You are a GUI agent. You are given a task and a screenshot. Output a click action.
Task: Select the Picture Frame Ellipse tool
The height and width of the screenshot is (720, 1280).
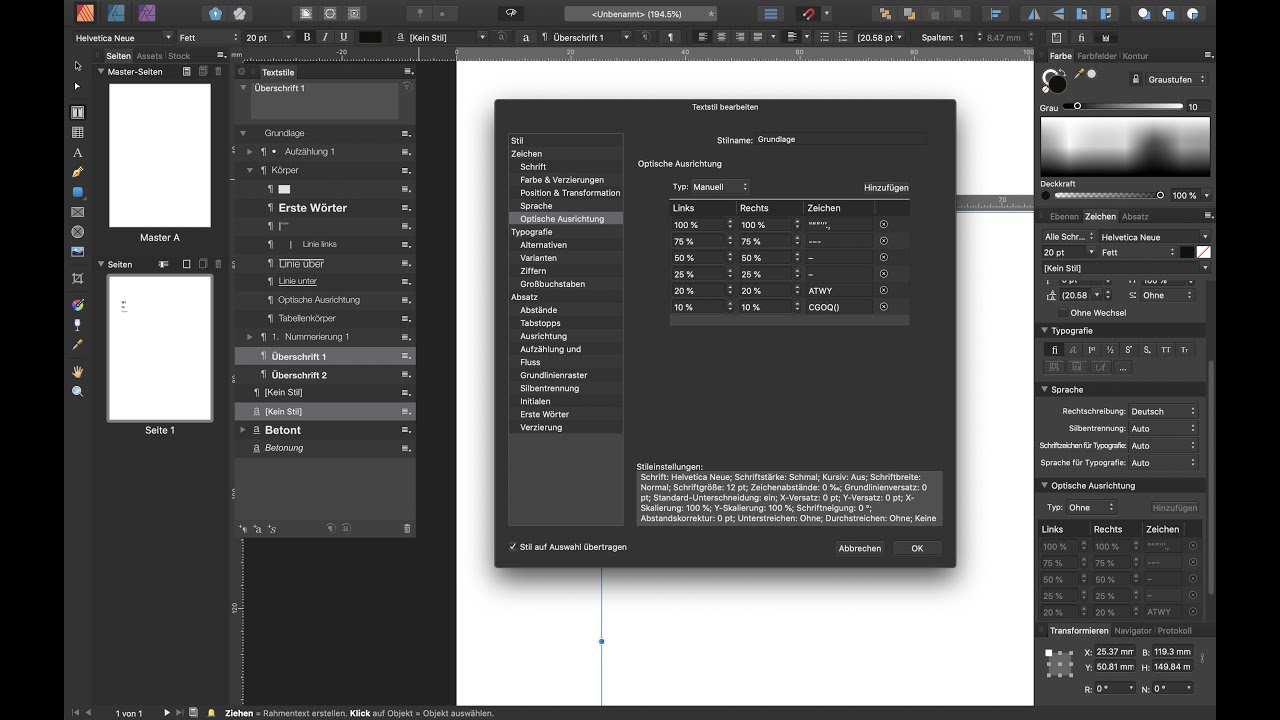click(x=78, y=232)
